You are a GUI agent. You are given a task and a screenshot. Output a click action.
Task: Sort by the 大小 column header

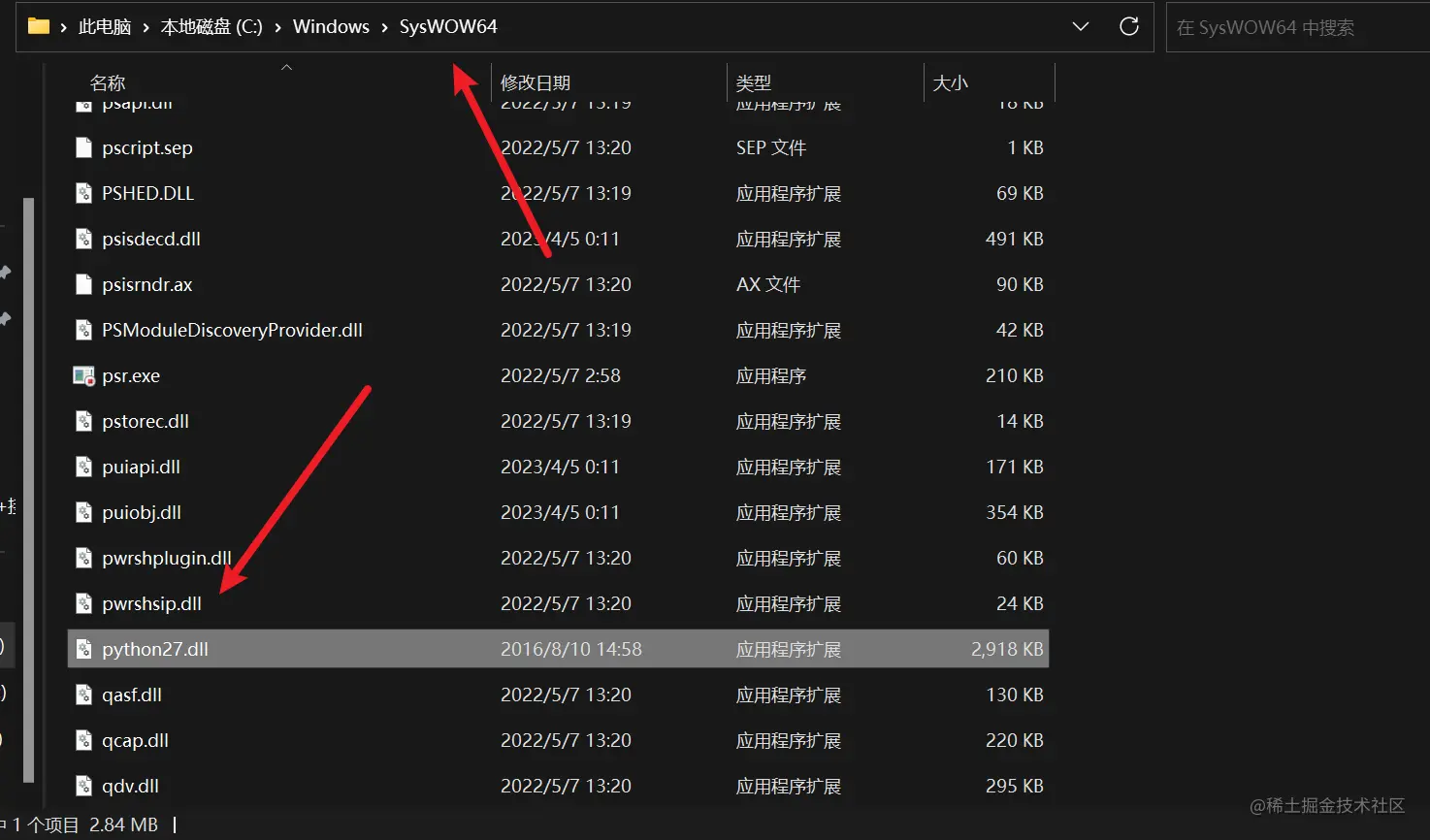click(x=951, y=83)
